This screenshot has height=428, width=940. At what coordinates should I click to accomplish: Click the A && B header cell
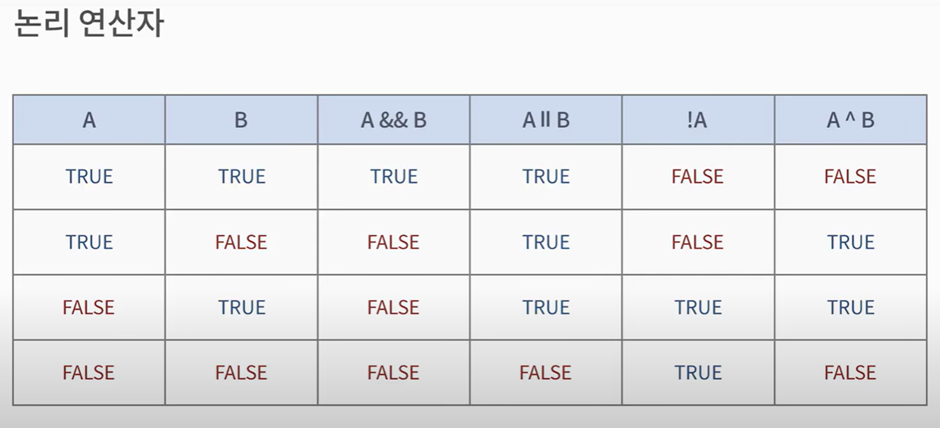pyautogui.click(x=393, y=120)
